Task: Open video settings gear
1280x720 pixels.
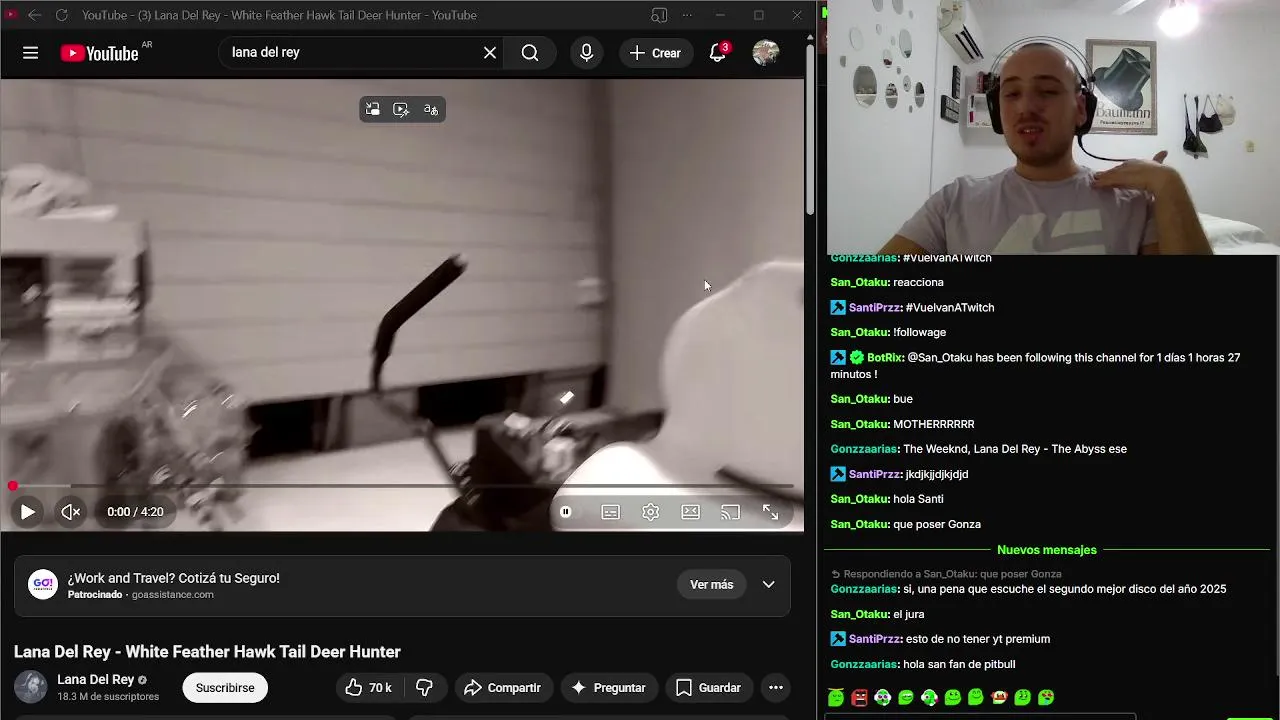Action: [651, 512]
